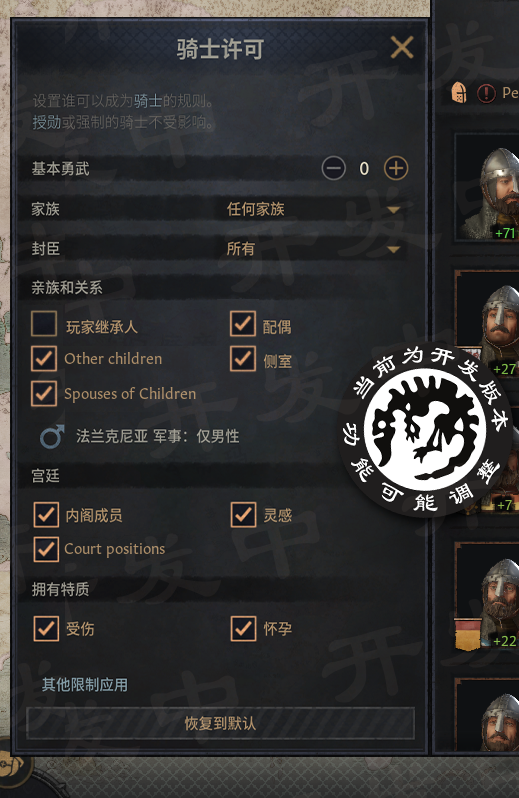This screenshot has width=519, height=798.
Task: Click the 家族 dropdown arrow
Action: 393,210
